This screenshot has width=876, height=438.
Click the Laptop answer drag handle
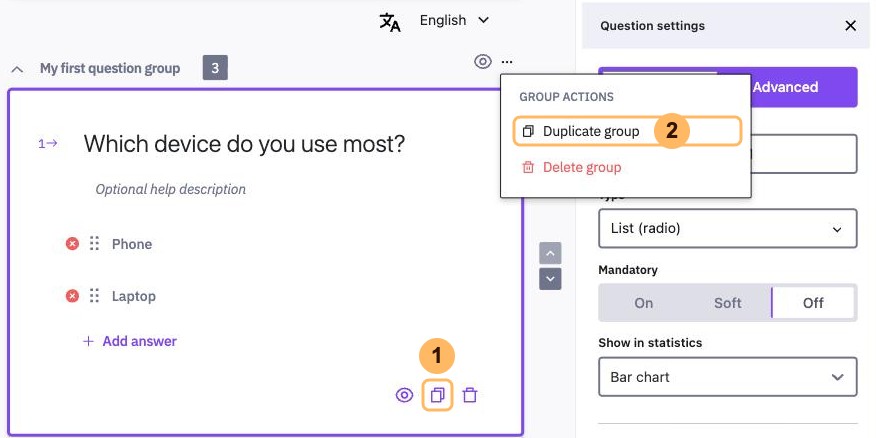click(x=94, y=296)
